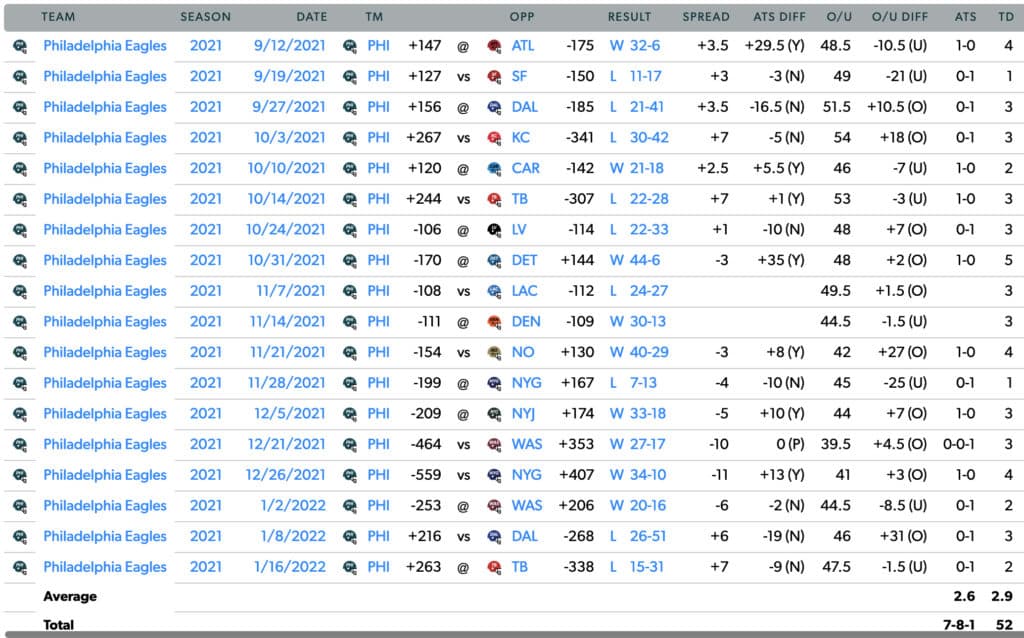This screenshot has width=1024, height=638.
Task: Click the +29.5 (Y) ATS diff value
Action: point(775,46)
